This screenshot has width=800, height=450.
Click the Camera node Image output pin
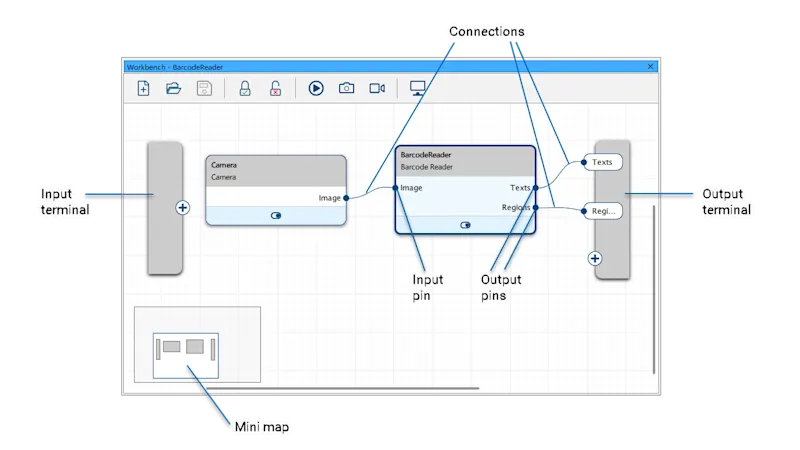[346, 198]
